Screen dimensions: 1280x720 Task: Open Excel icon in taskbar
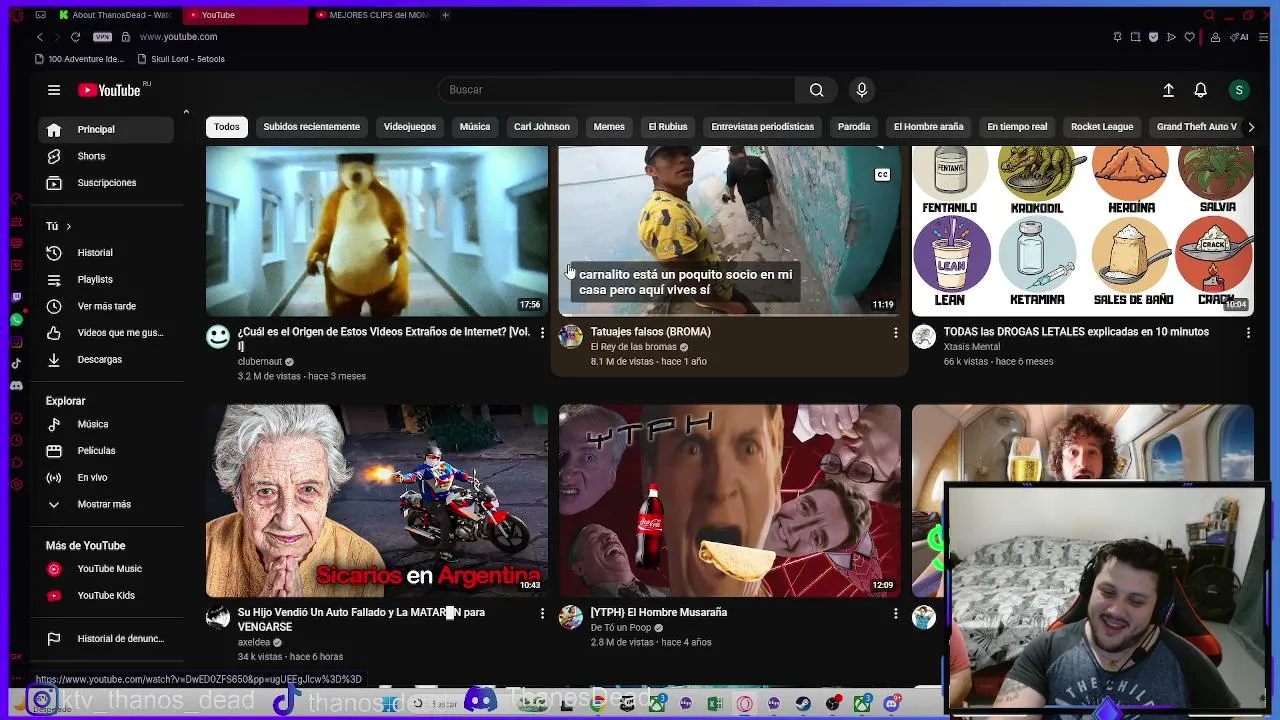(x=715, y=704)
